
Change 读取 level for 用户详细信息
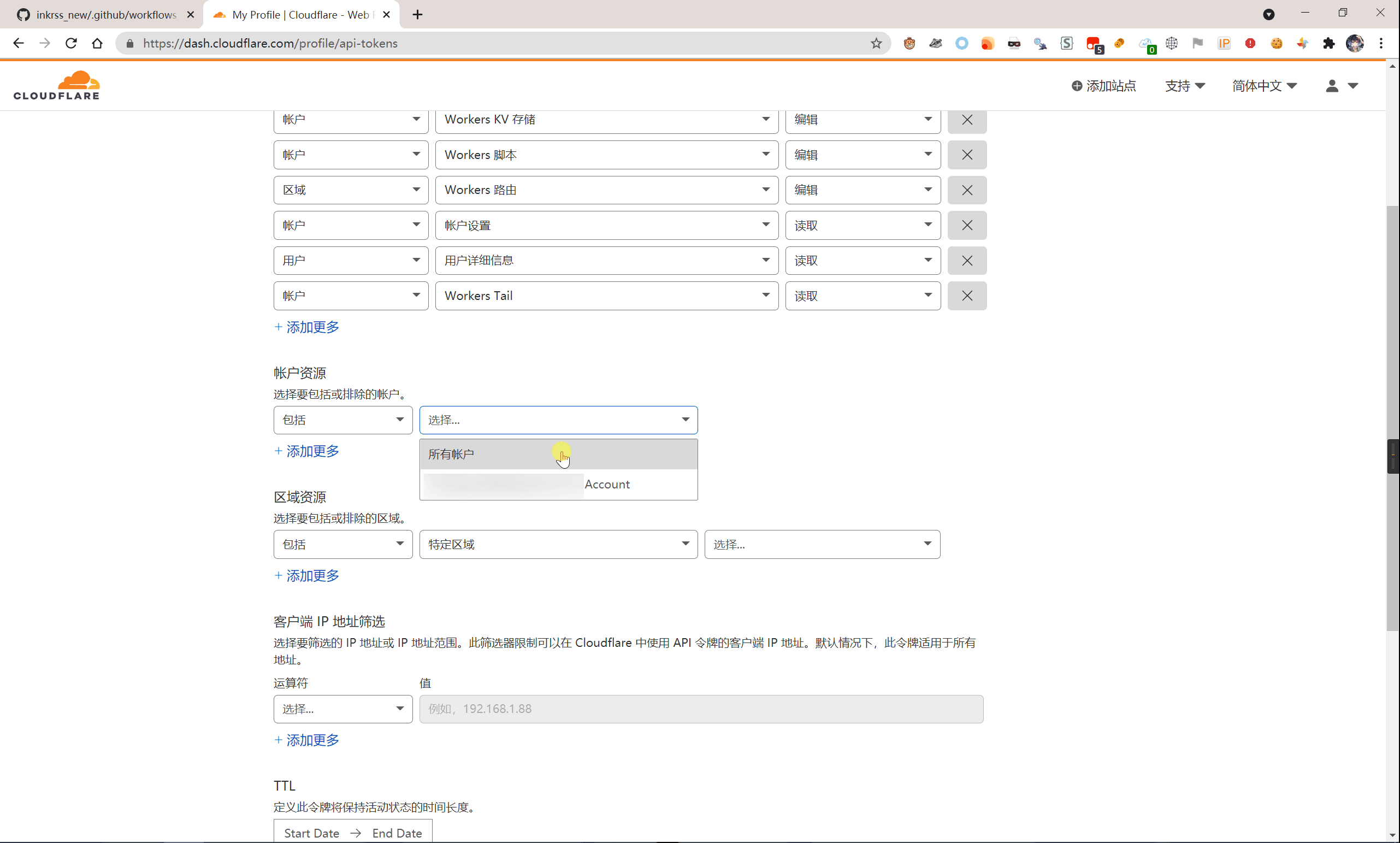(863, 260)
